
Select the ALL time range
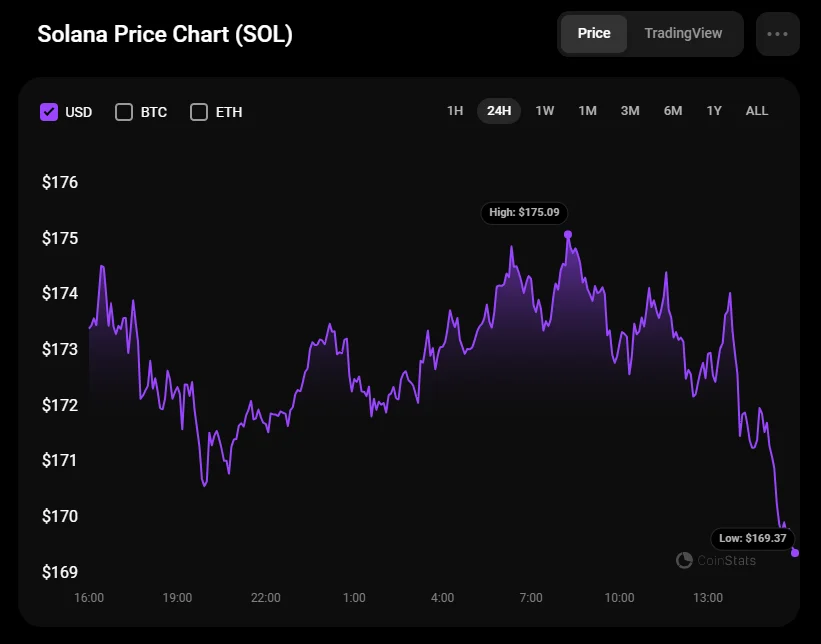[757, 111]
